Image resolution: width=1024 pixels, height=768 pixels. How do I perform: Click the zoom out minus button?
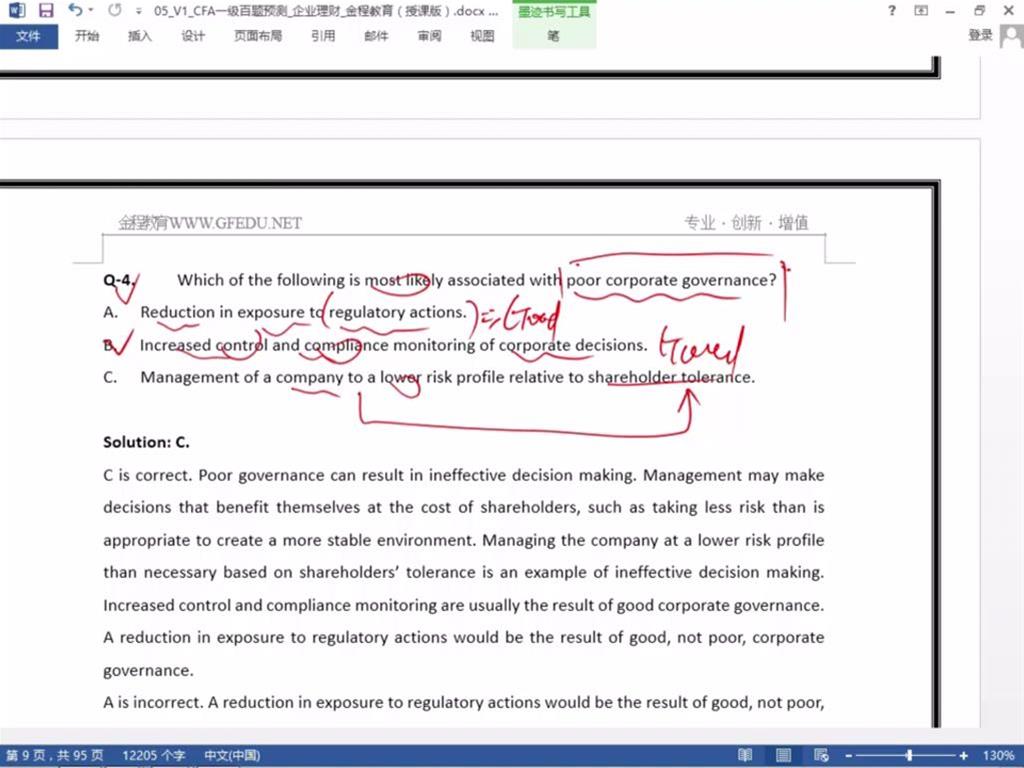849,756
